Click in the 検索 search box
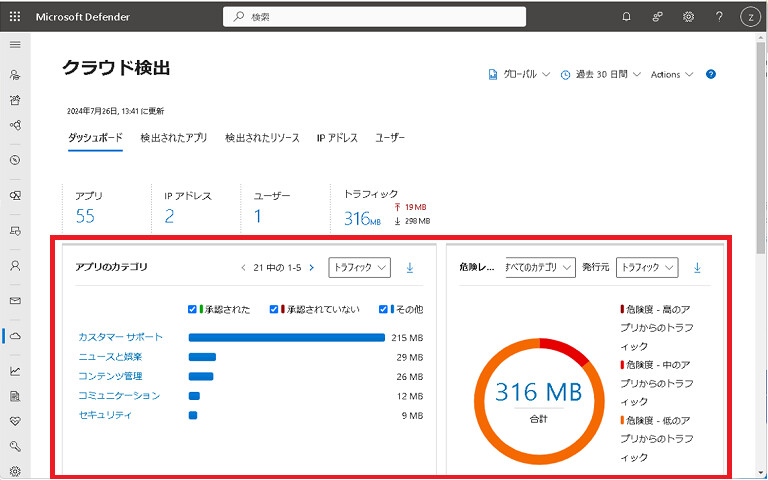The image size is (768, 480). click(x=375, y=17)
